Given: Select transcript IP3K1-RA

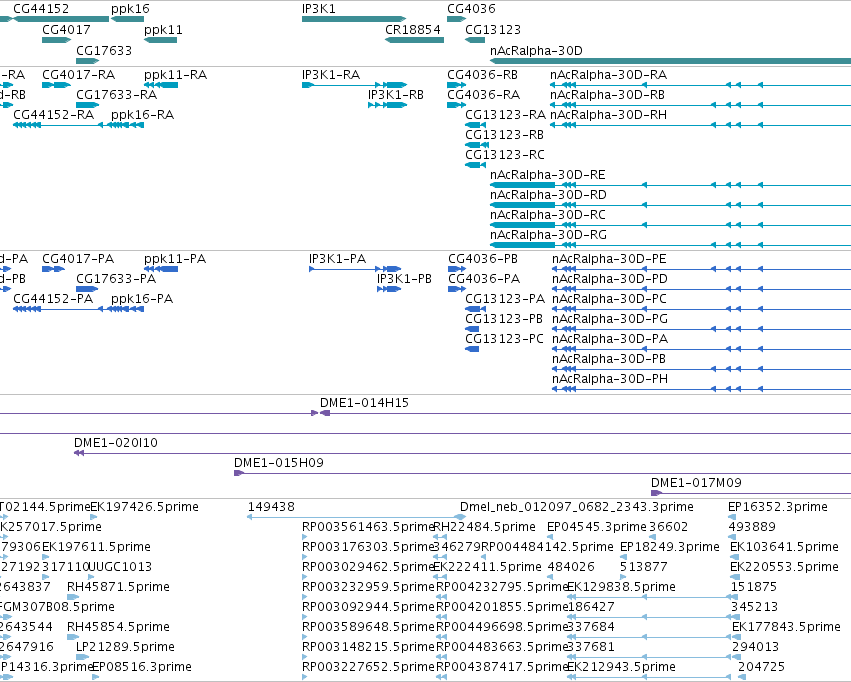Looking at the screenshot, I should 331,74.
